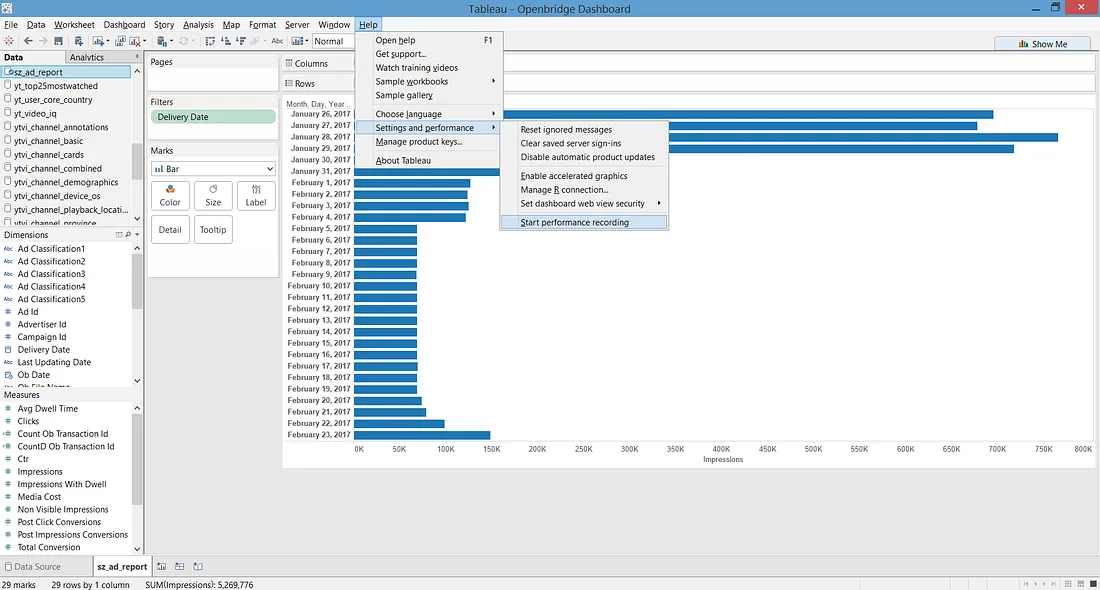The width and height of the screenshot is (1100, 590).
Task: Click the show sheet sorter icon in status bar
Action: click(x=1068, y=584)
